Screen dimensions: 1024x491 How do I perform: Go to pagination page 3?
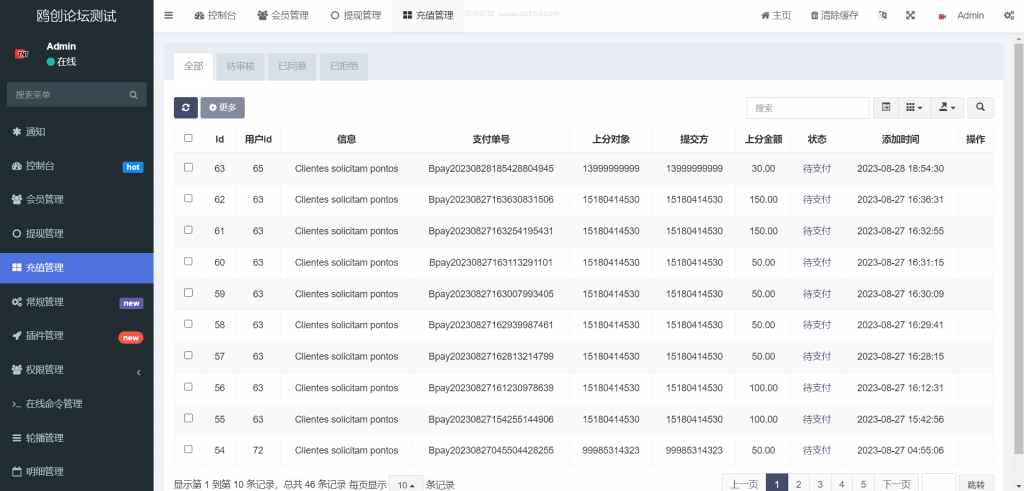pyautogui.click(x=820, y=484)
